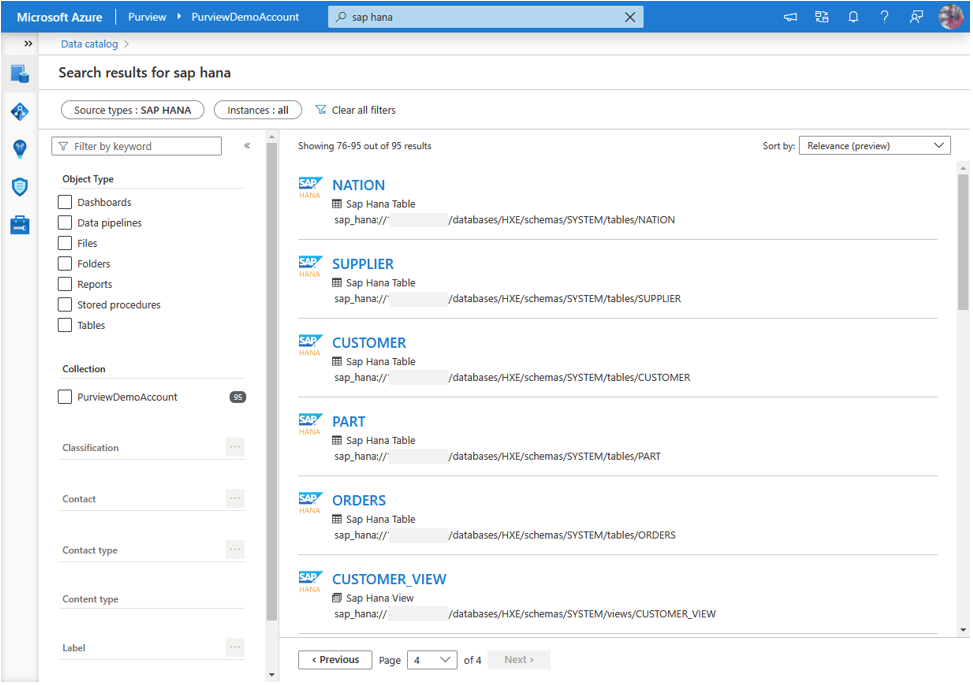
Task: Collapse the filter panel with double chevron
Action: click(247, 146)
